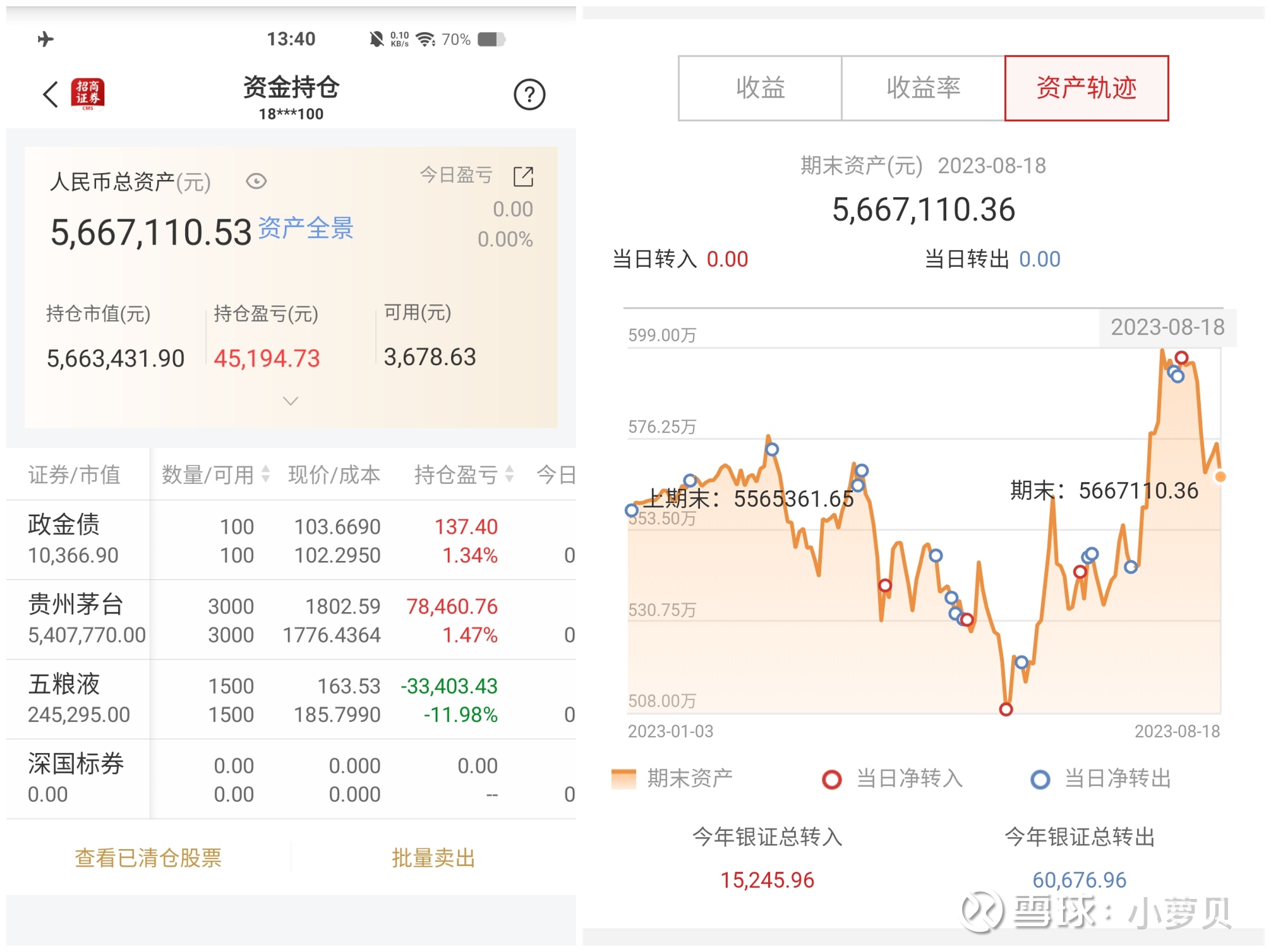Tap the battery indicator icon
This screenshot has height=952, width=1271.
point(491,40)
